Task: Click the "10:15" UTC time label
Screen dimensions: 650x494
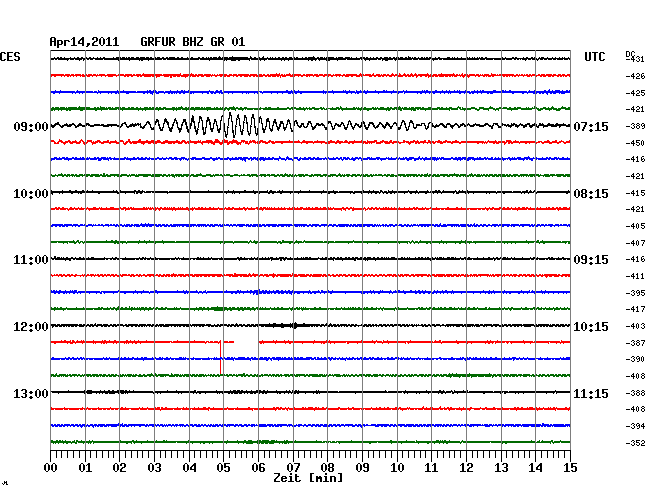Action: (591, 327)
